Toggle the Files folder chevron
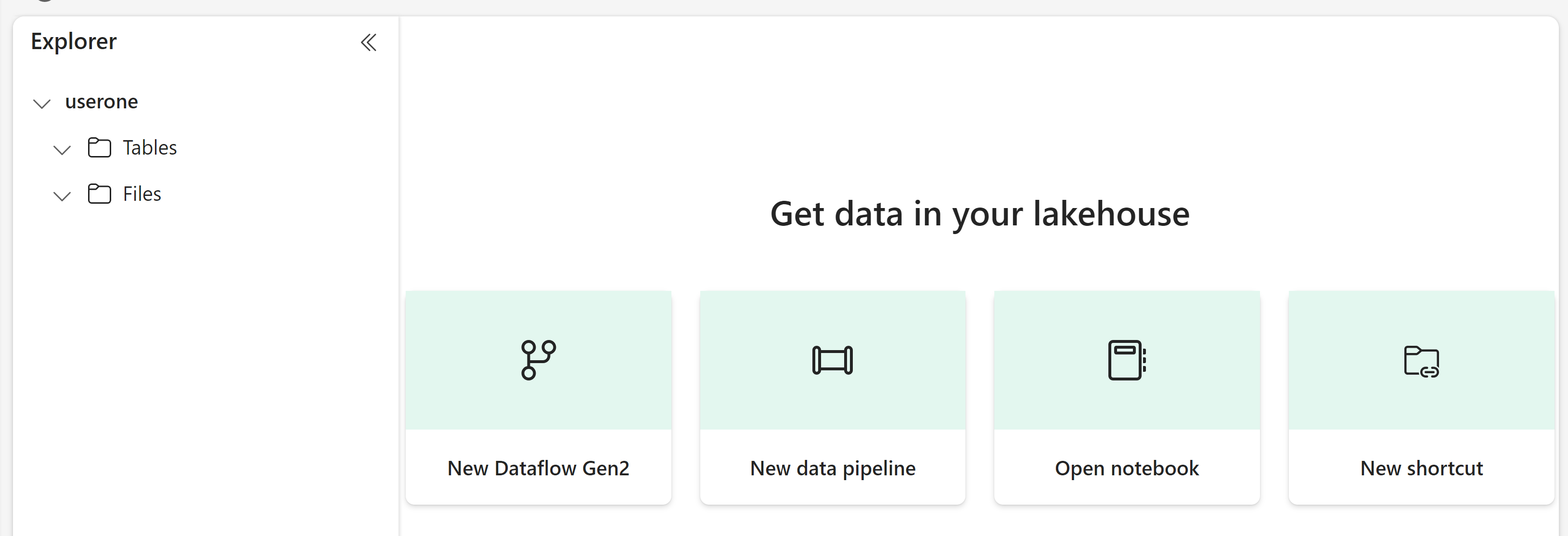The height and width of the screenshot is (536, 1568). coord(62,196)
